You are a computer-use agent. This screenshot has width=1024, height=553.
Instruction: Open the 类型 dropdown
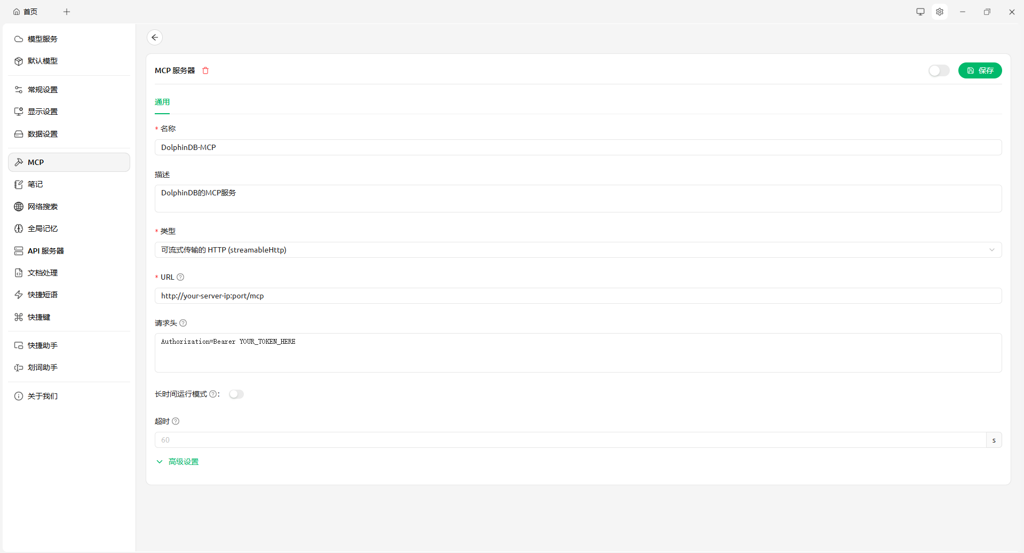click(577, 250)
